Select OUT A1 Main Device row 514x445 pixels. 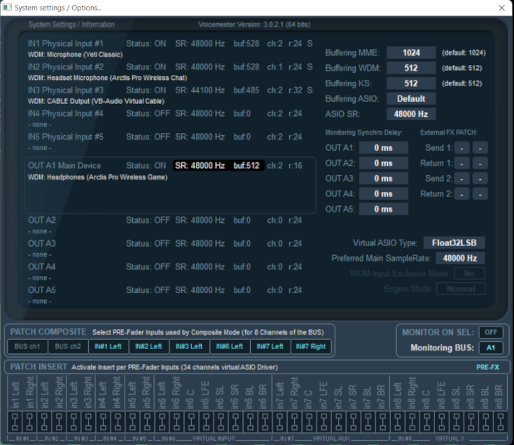[x=170, y=185]
